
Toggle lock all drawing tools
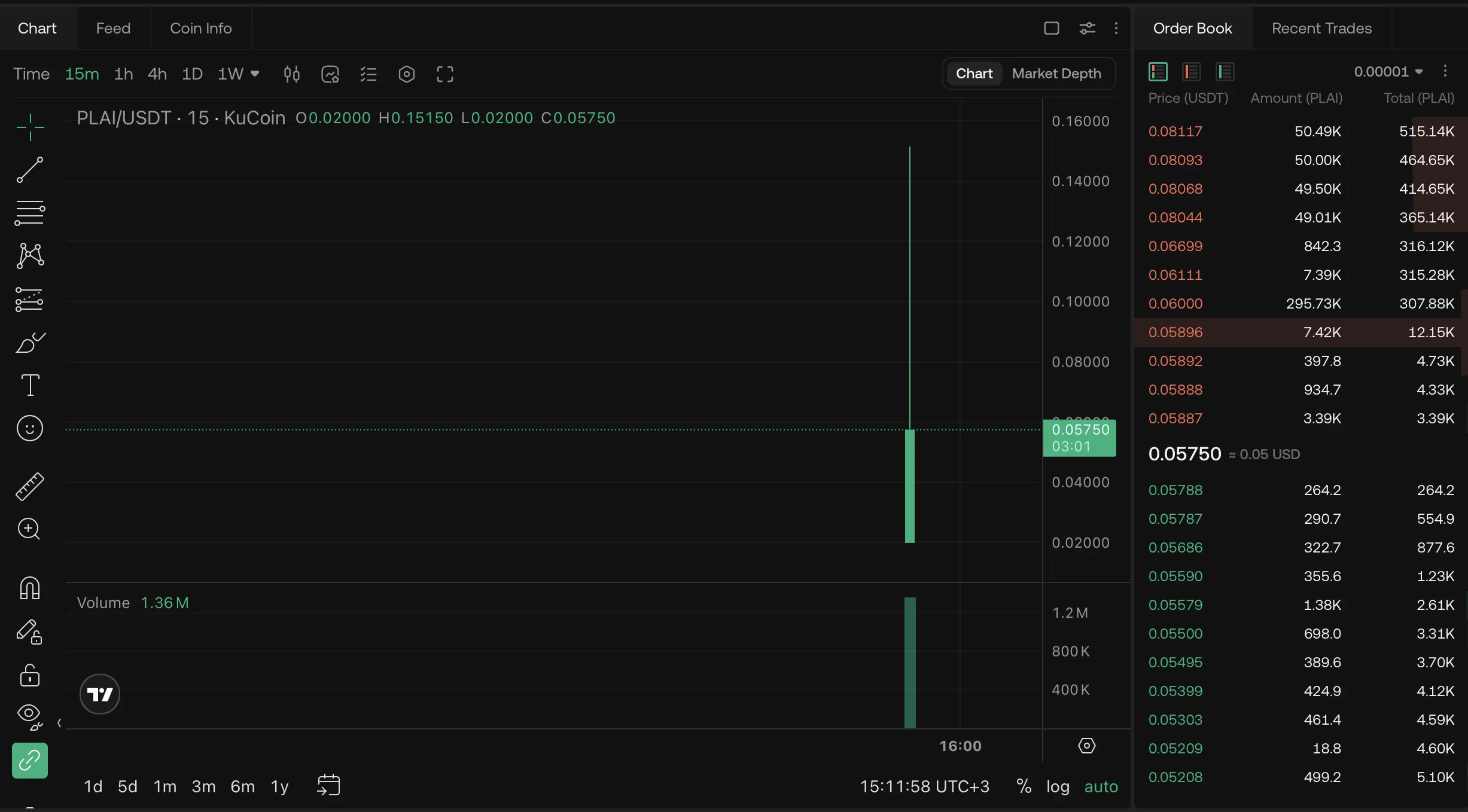click(29, 675)
